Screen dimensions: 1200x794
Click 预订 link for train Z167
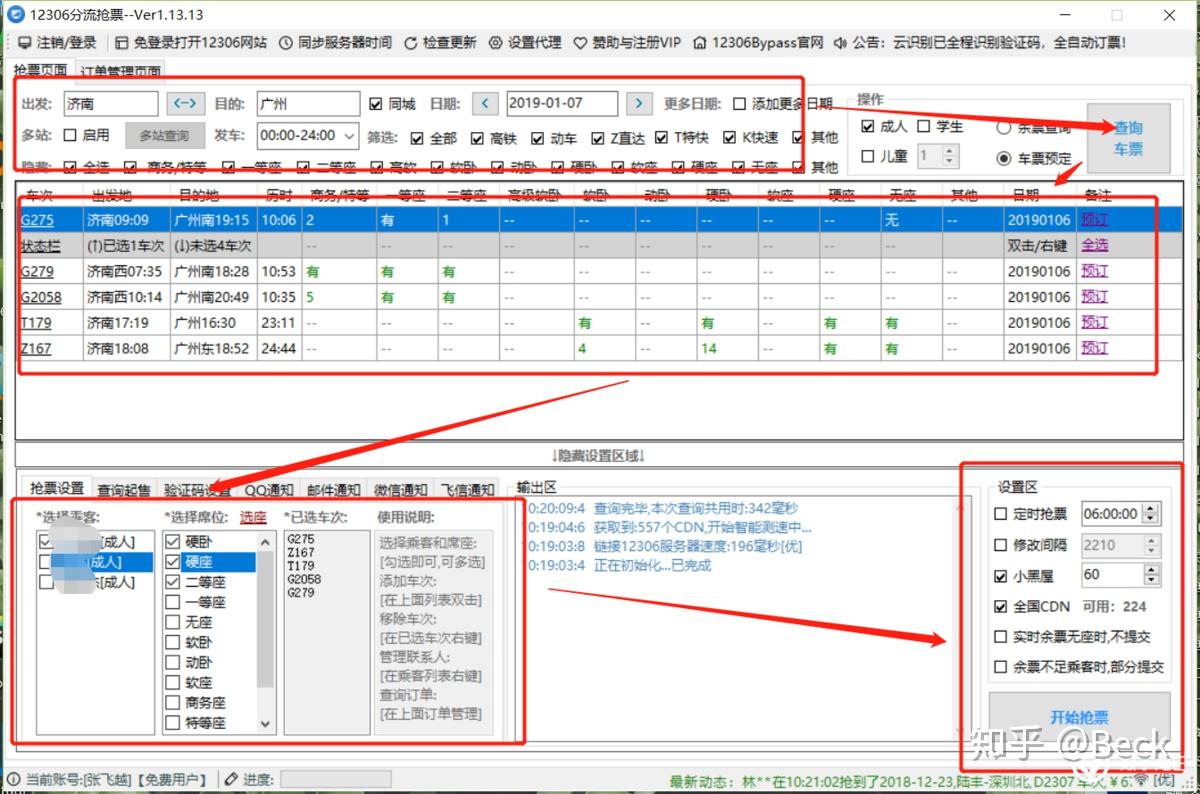pos(1094,348)
